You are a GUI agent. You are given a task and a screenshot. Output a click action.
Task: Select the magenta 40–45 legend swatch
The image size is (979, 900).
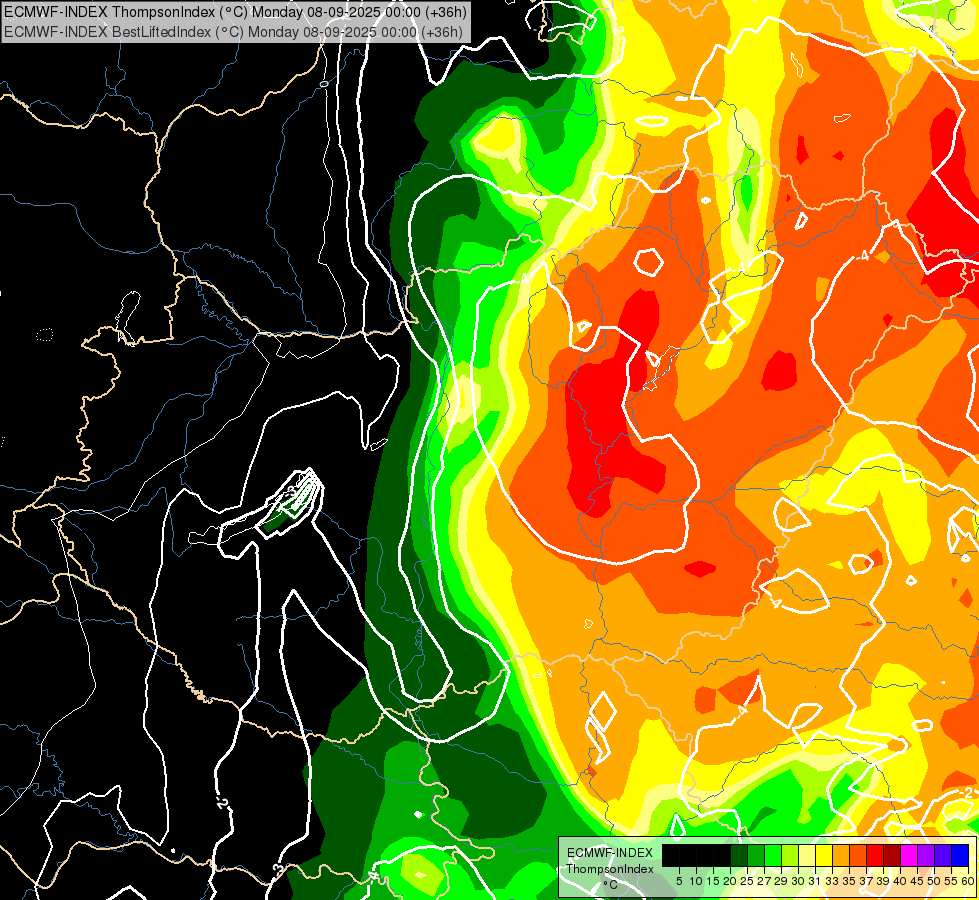[909, 856]
